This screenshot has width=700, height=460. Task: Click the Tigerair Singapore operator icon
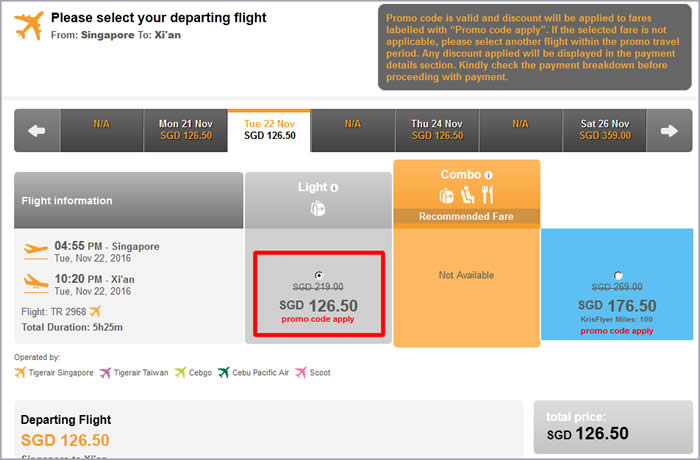tap(20, 372)
